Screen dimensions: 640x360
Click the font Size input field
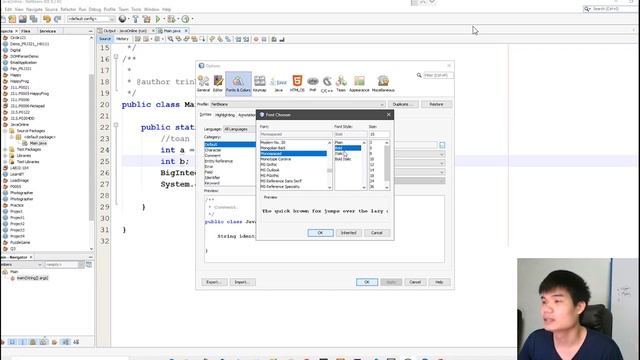tap(379, 134)
